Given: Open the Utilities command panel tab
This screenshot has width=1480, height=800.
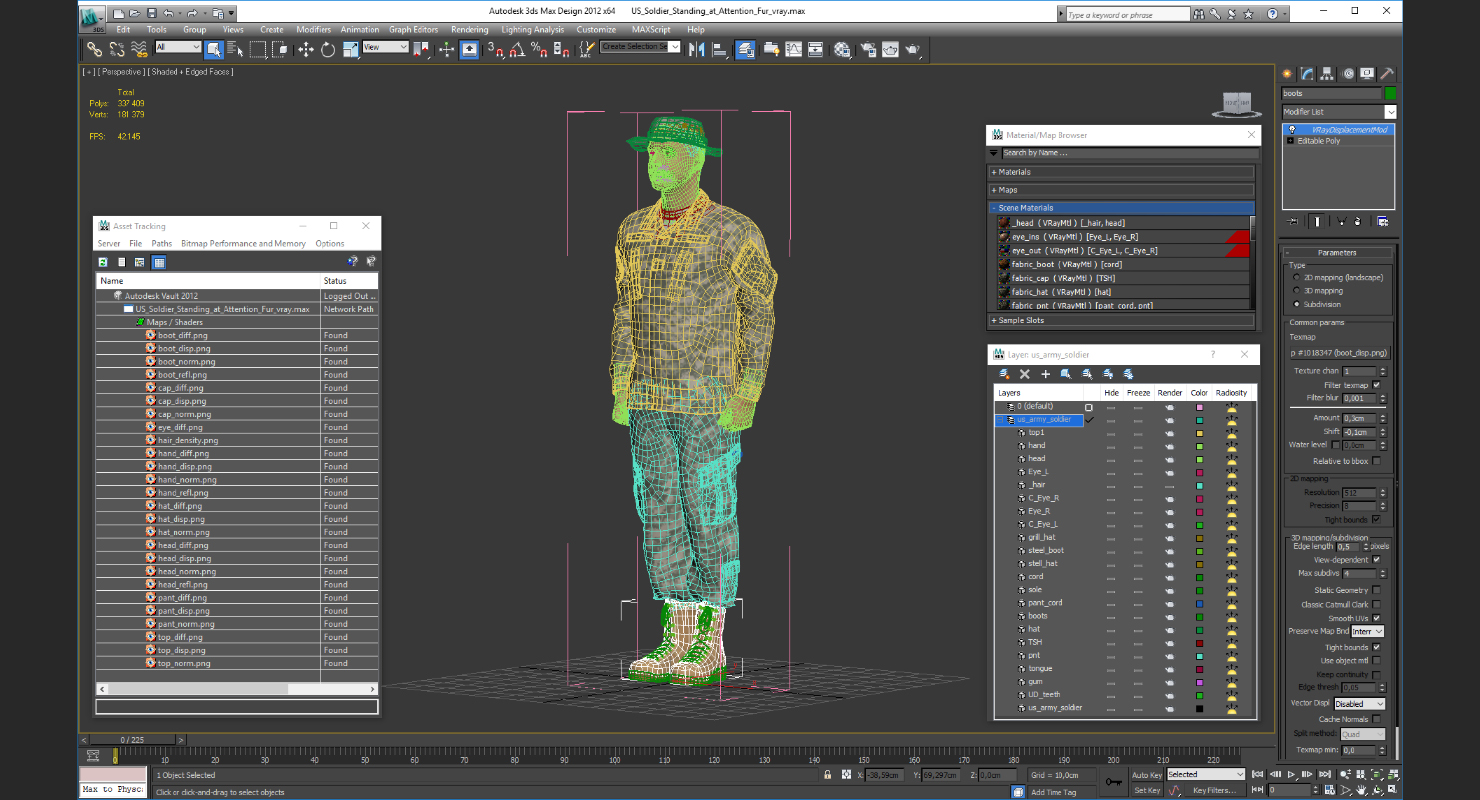Looking at the screenshot, I should (x=1386, y=74).
